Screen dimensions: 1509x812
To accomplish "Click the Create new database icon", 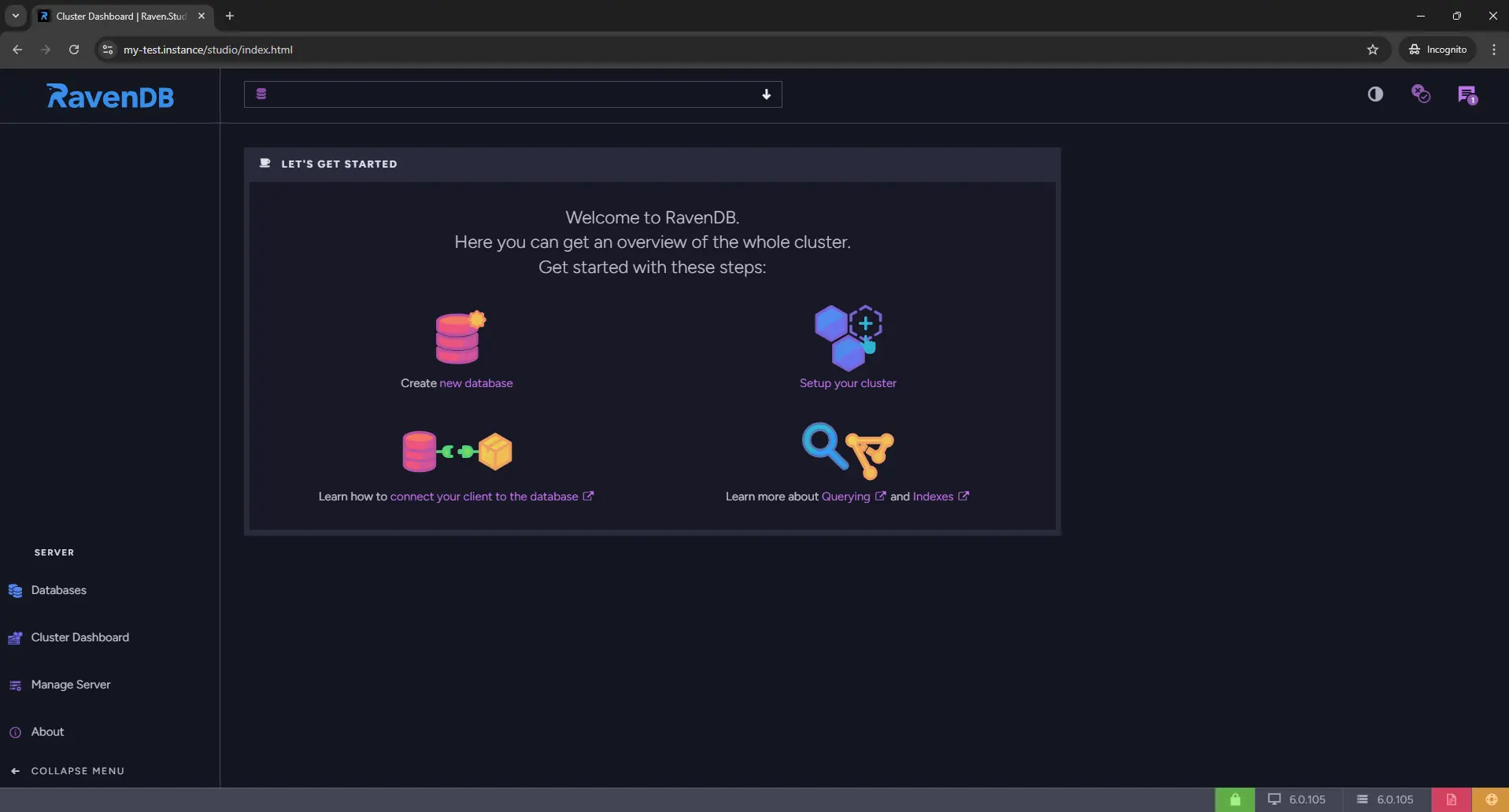I will (460, 338).
